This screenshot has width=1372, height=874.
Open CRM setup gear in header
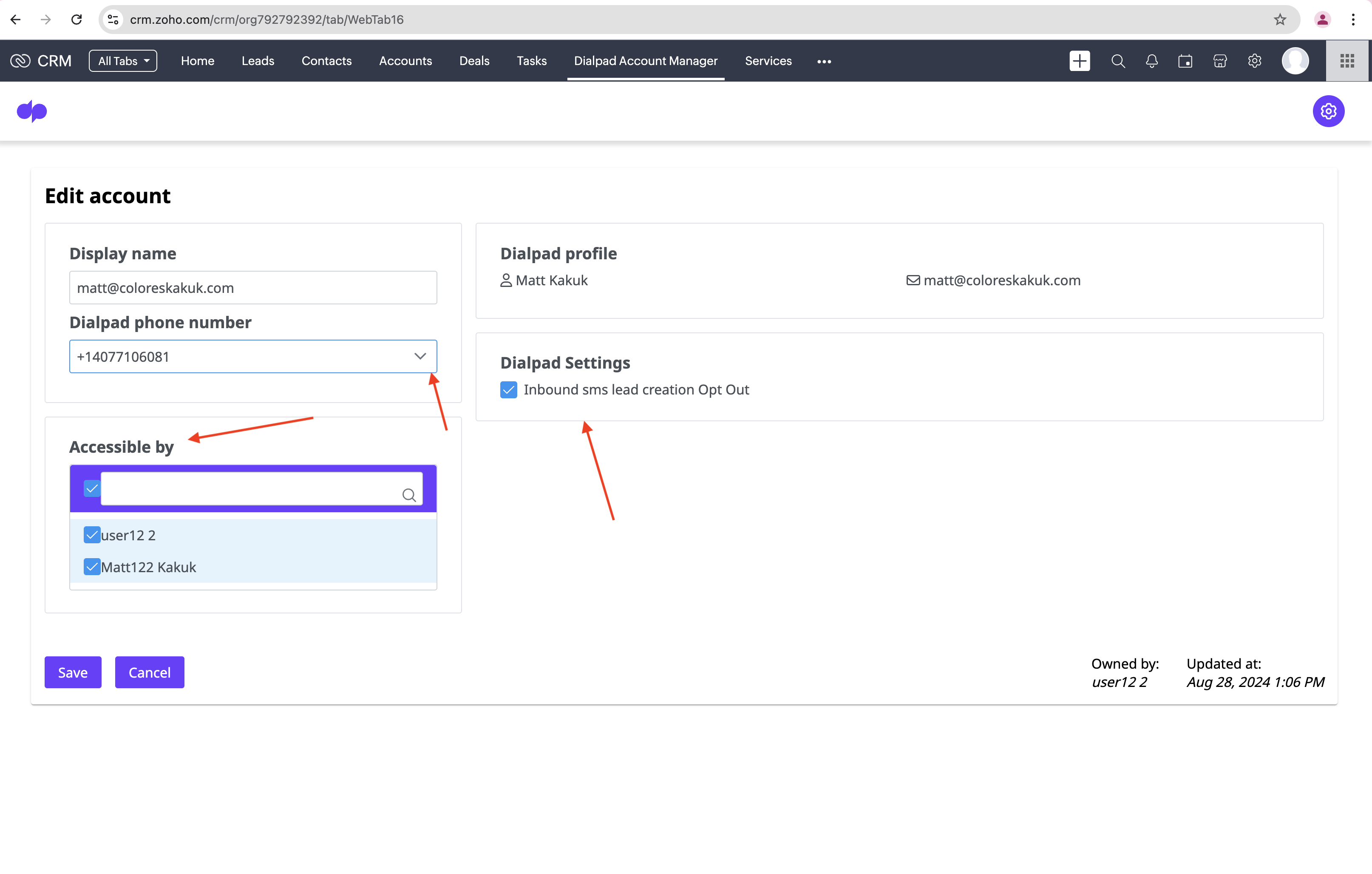(x=1254, y=61)
